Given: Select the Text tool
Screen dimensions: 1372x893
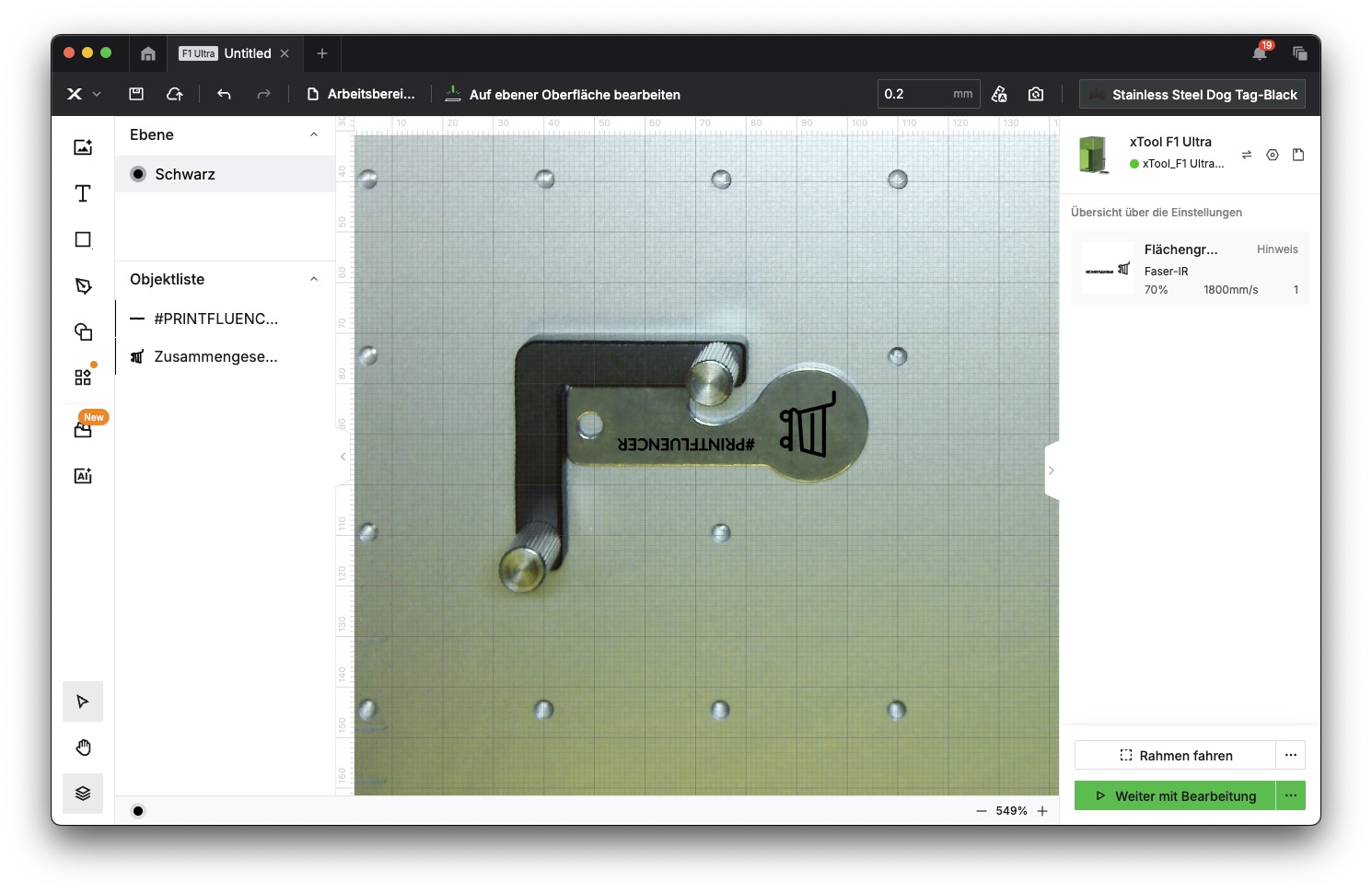Looking at the screenshot, I should (x=83, y=193).
